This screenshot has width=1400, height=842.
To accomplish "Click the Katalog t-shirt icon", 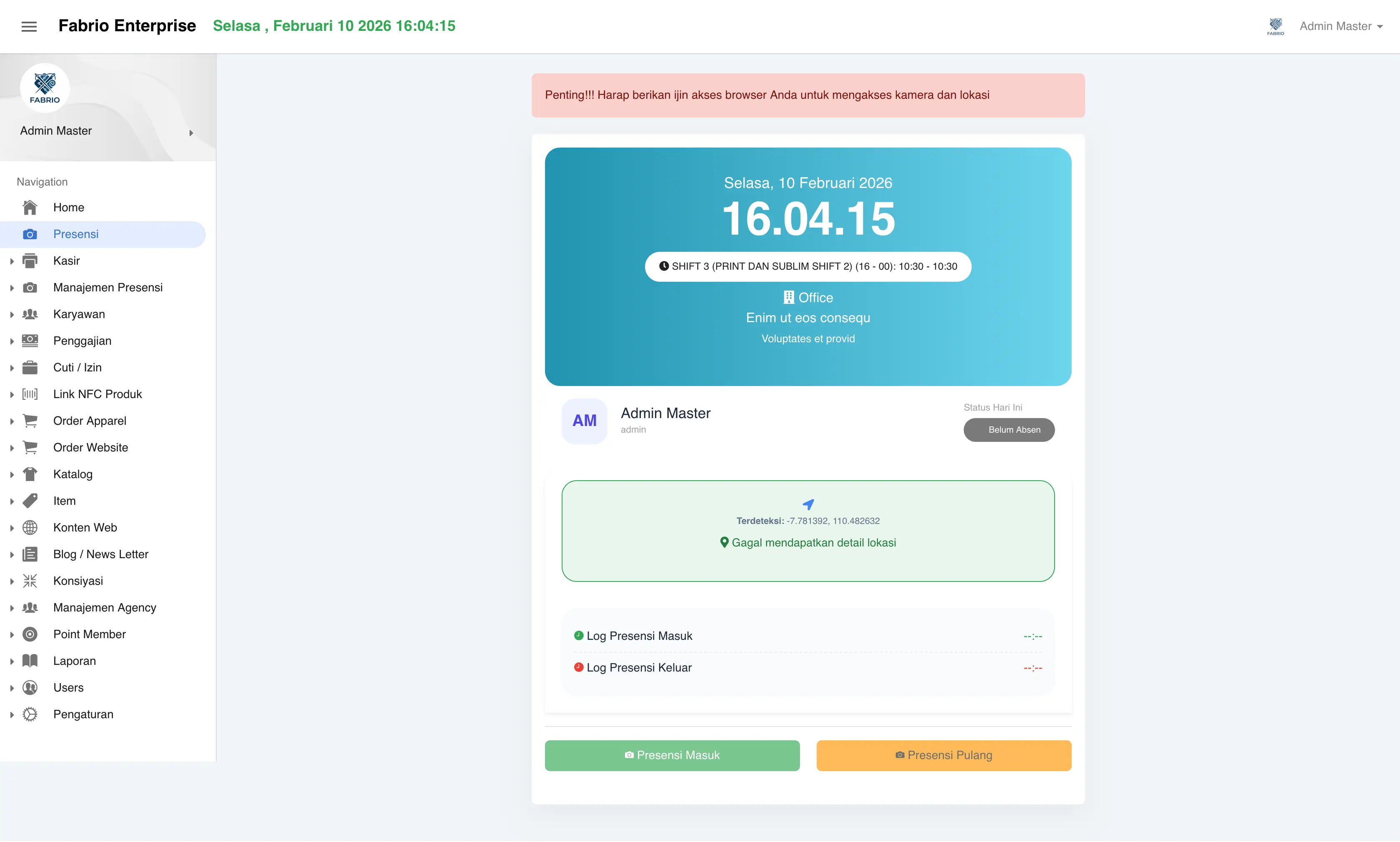I will click(30, 474).
